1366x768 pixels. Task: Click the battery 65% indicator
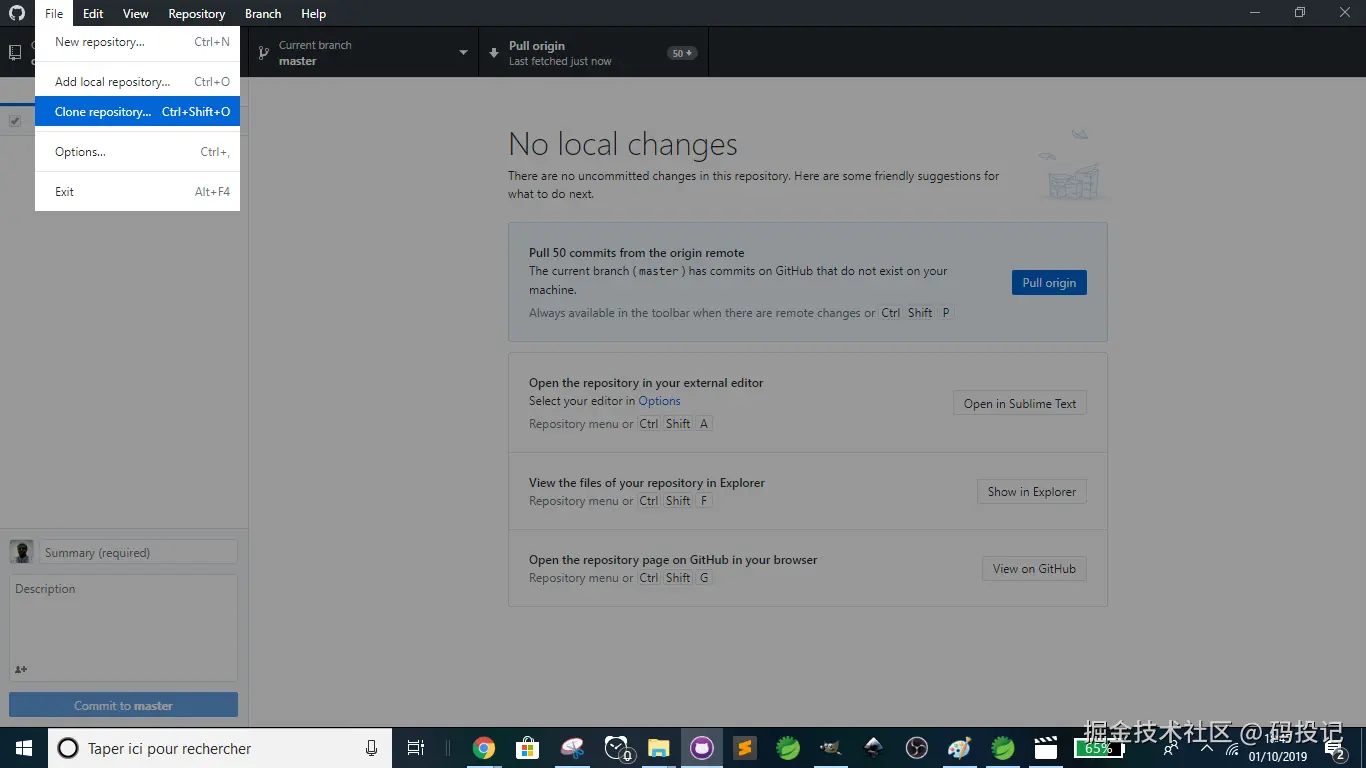tap(1098, 748)
